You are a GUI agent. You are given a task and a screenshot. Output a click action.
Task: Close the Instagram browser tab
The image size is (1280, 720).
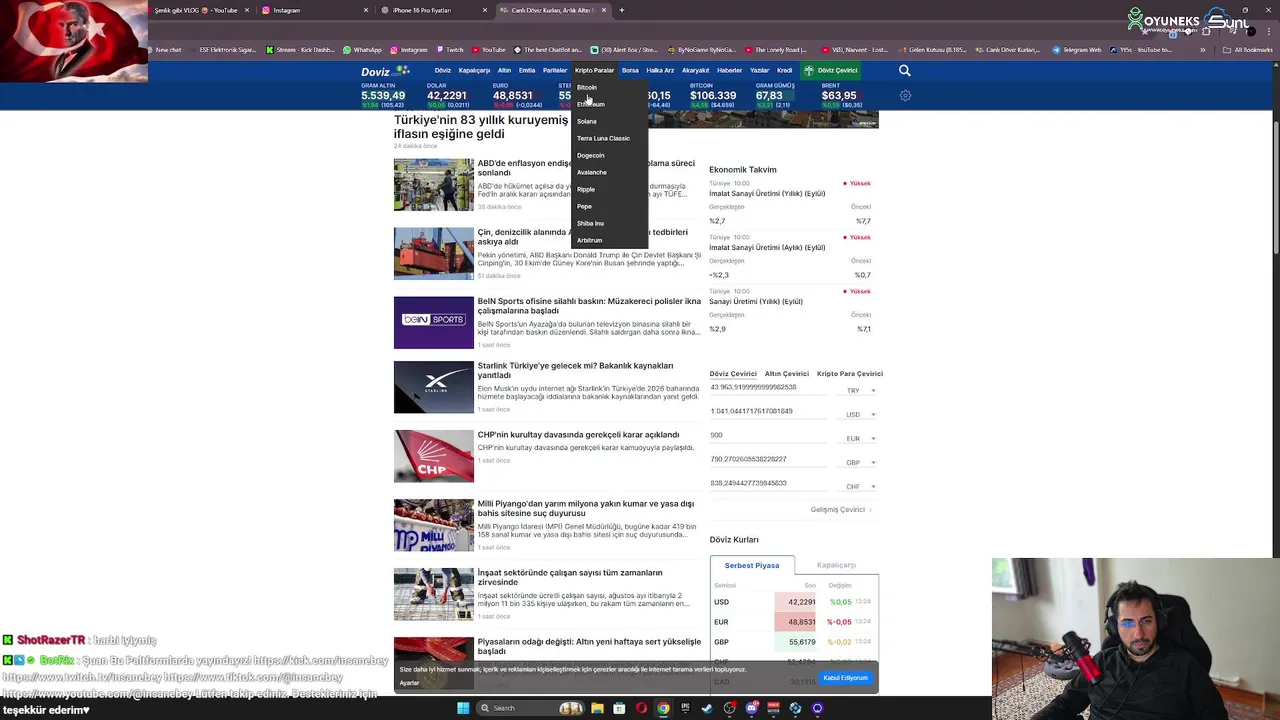click(x=366, y=10)
